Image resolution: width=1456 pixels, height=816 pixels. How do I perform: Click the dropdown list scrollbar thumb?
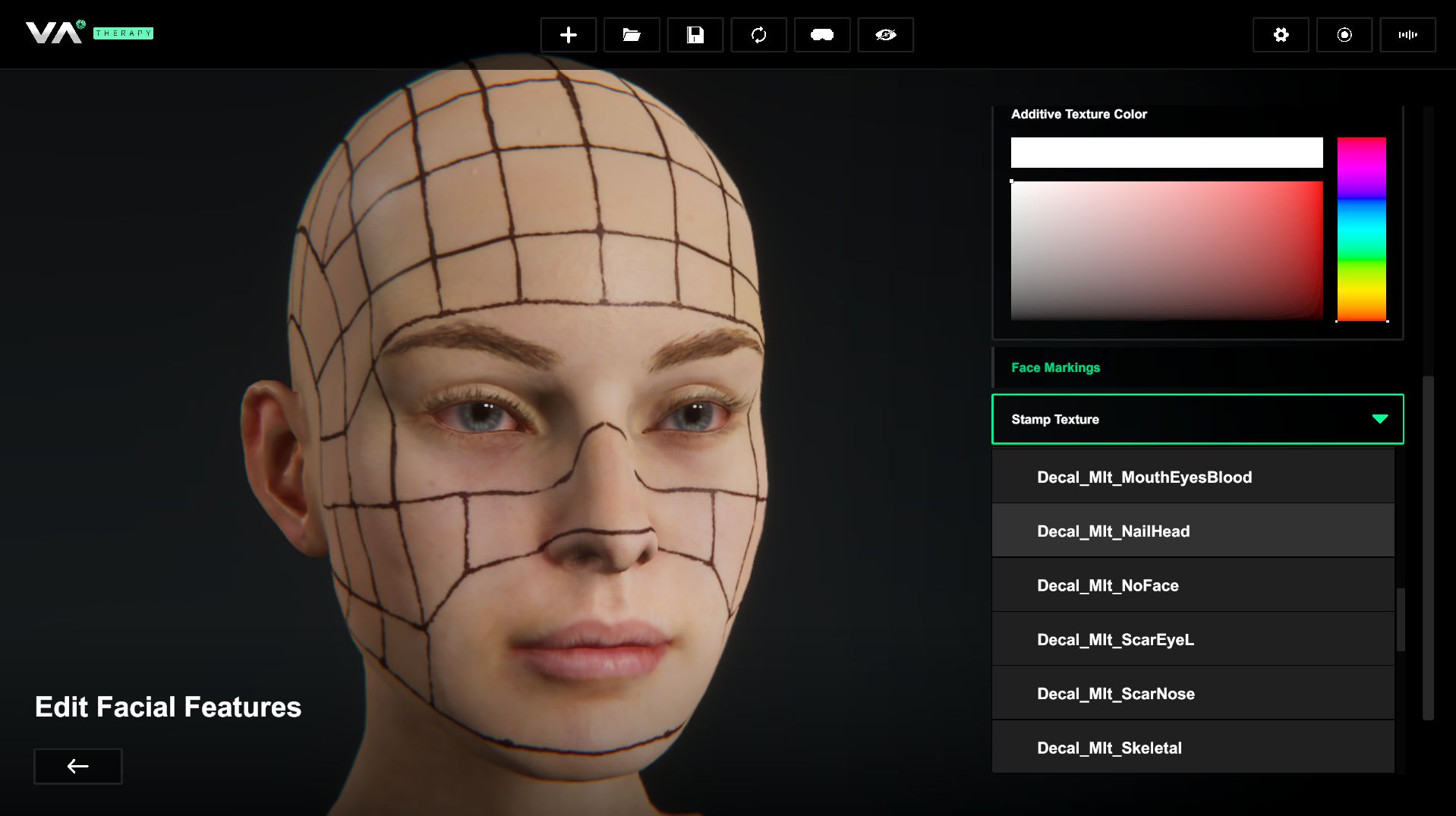tap(1401, 619)
